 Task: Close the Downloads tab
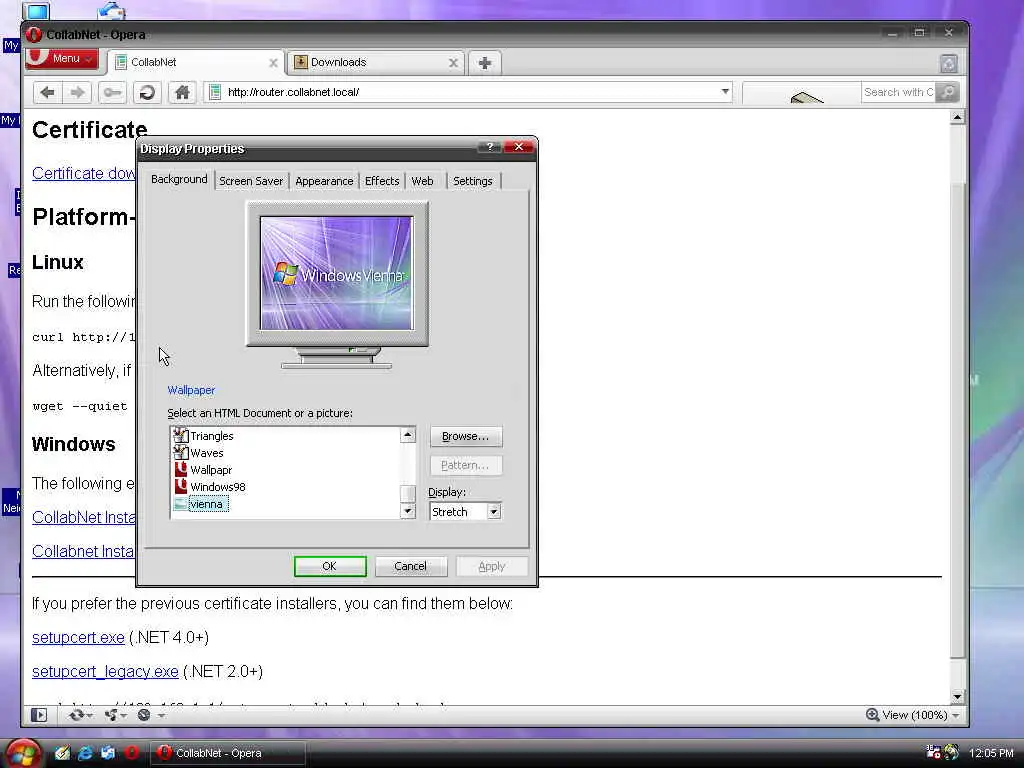(x=453, y=63)
